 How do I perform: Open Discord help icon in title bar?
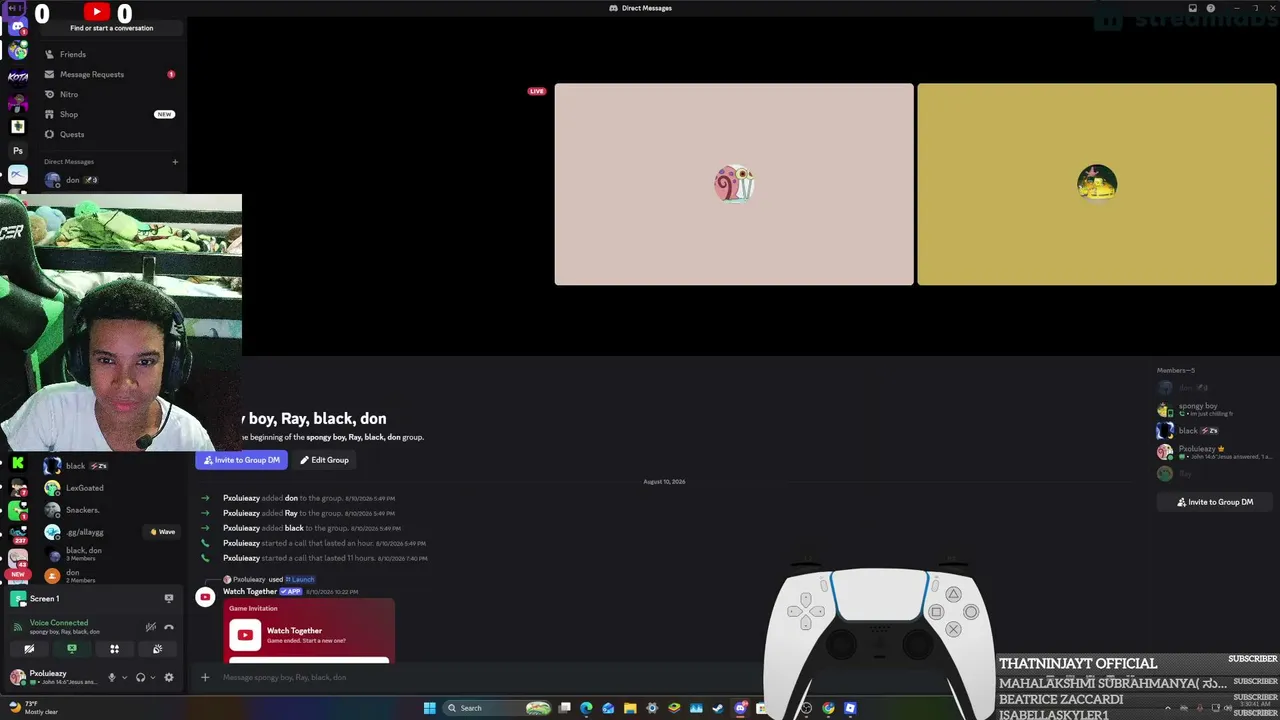pos(1211,8)
